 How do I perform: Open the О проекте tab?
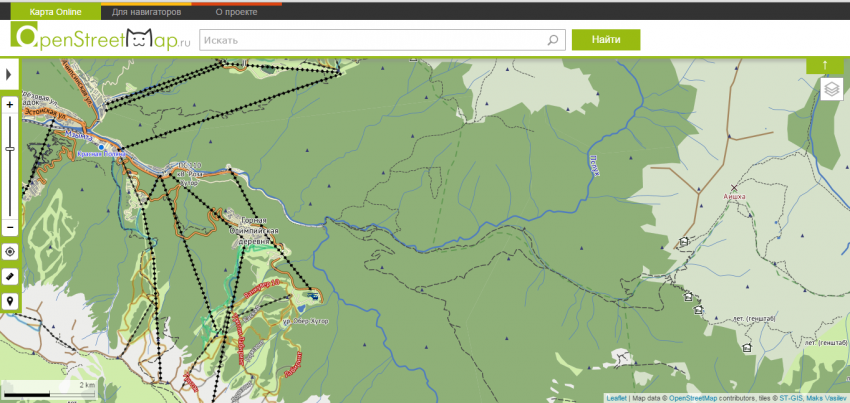pyautogui.click(x=236, y=13)
